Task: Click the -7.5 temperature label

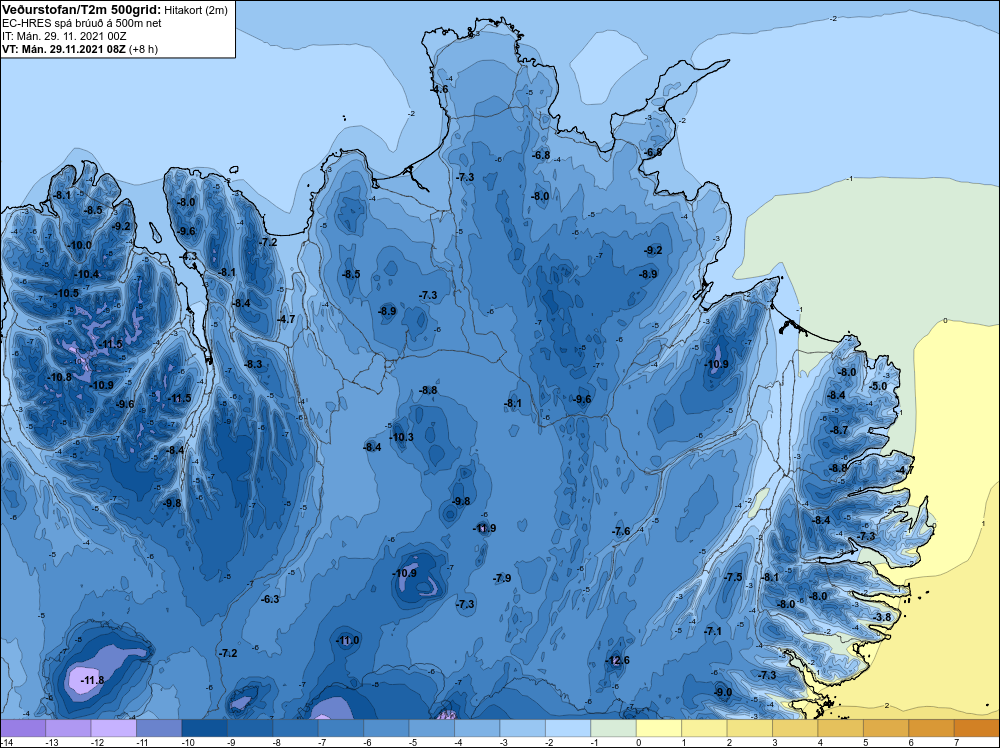Action: pos(733,576)
